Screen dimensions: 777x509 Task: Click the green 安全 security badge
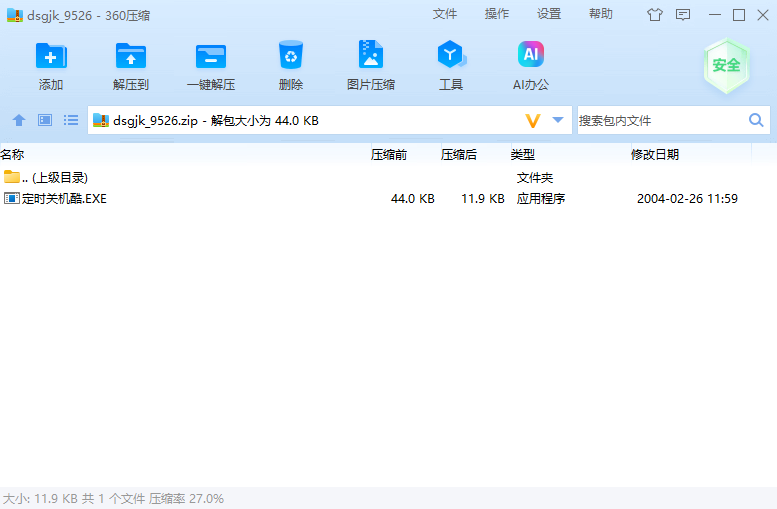[x=726, y=65]
